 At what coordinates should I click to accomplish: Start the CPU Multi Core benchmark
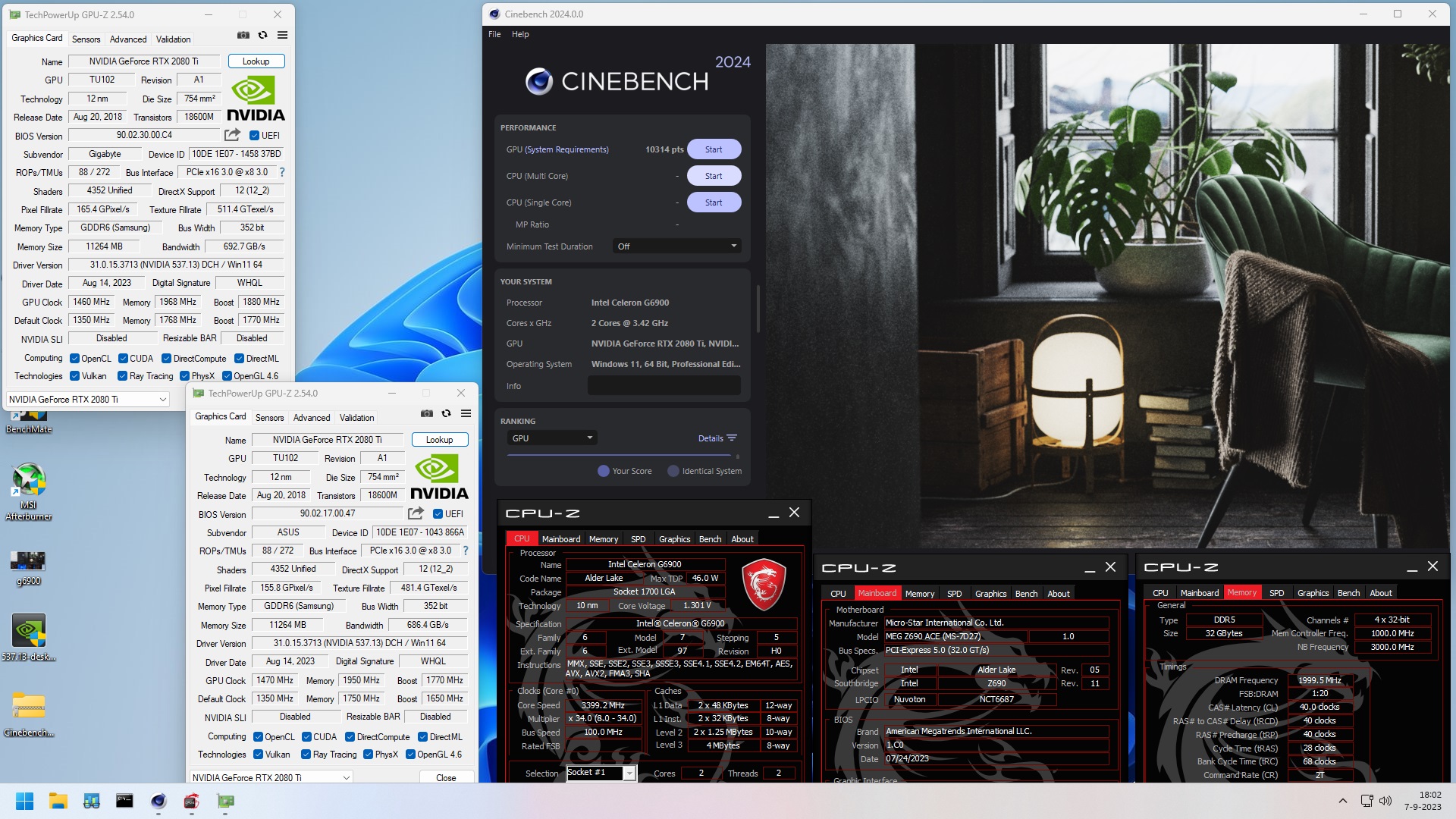coord(714,176)
